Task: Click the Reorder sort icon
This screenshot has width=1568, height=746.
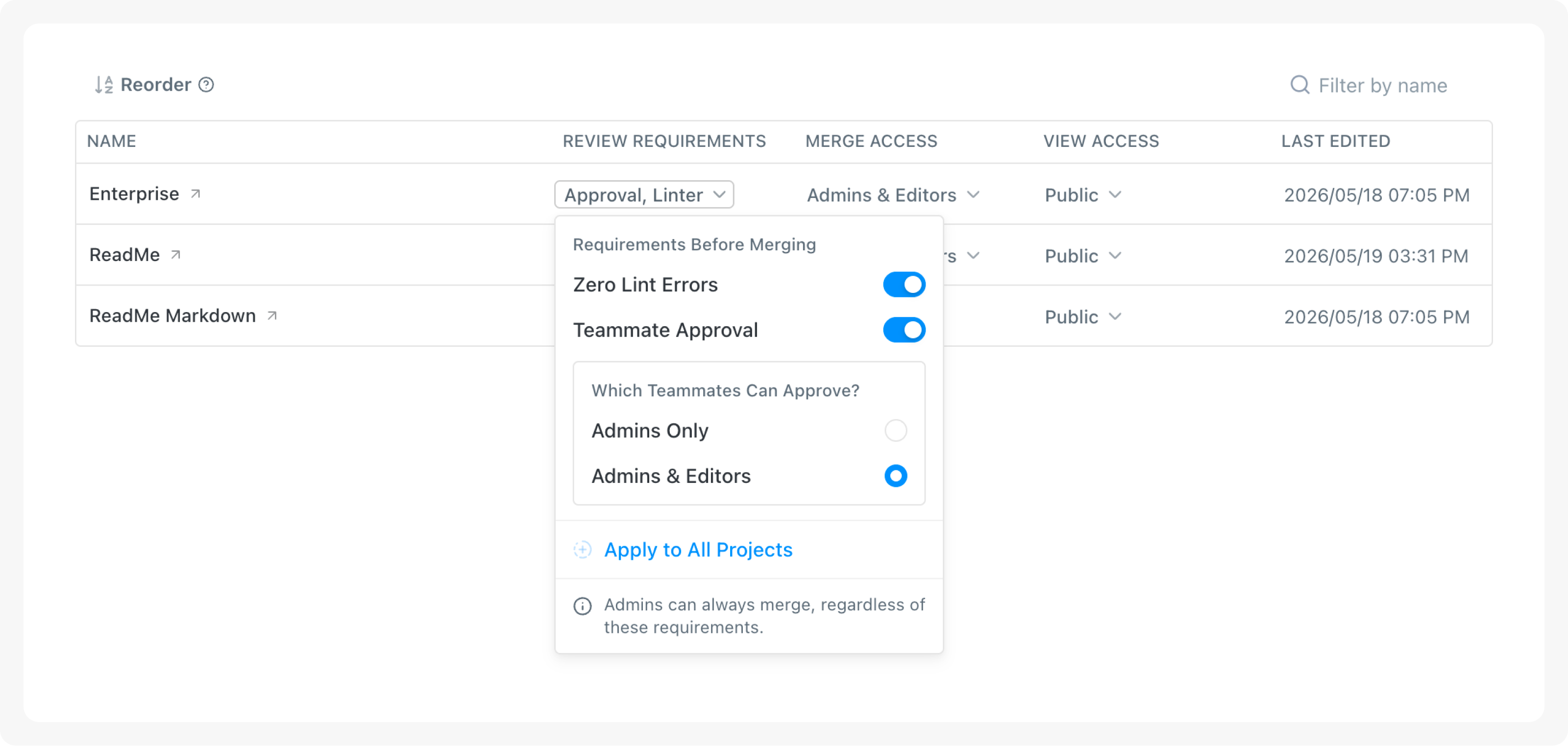Action: tap(104, 85)
